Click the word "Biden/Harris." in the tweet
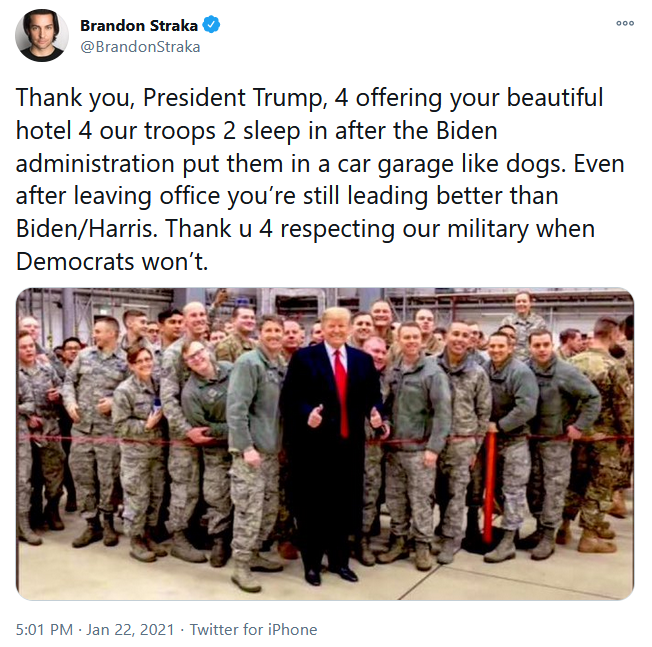This screenshot has width=652, height=647. tap(87, 229)
